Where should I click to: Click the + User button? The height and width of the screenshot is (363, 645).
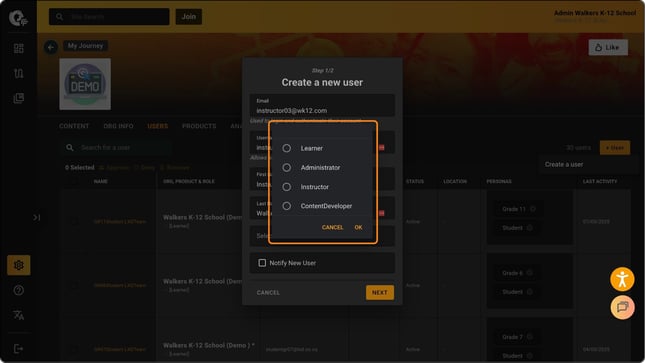point(615,147)
